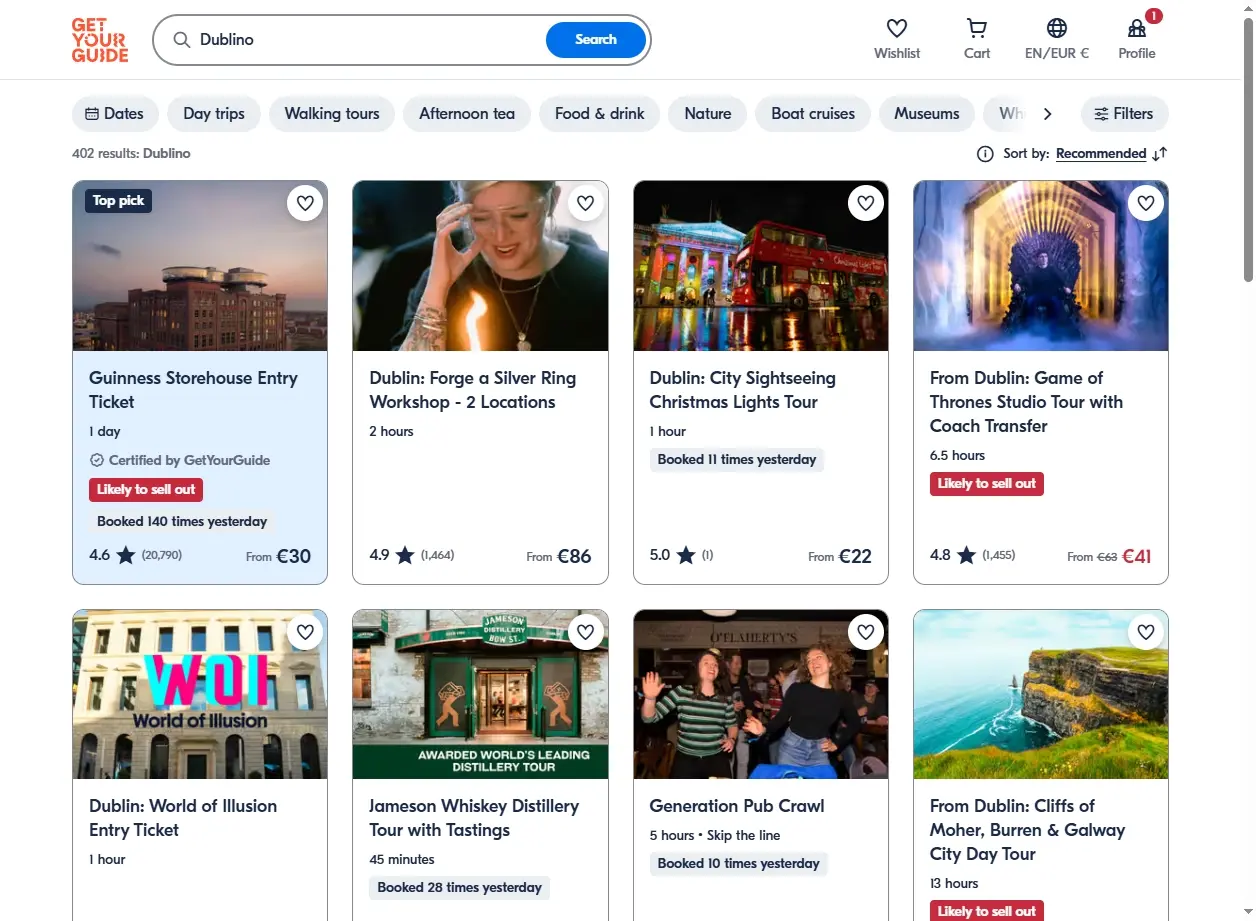Click 'Booked 11 times yesterday' label
The image size is (1256, 921).
(737, 460)
